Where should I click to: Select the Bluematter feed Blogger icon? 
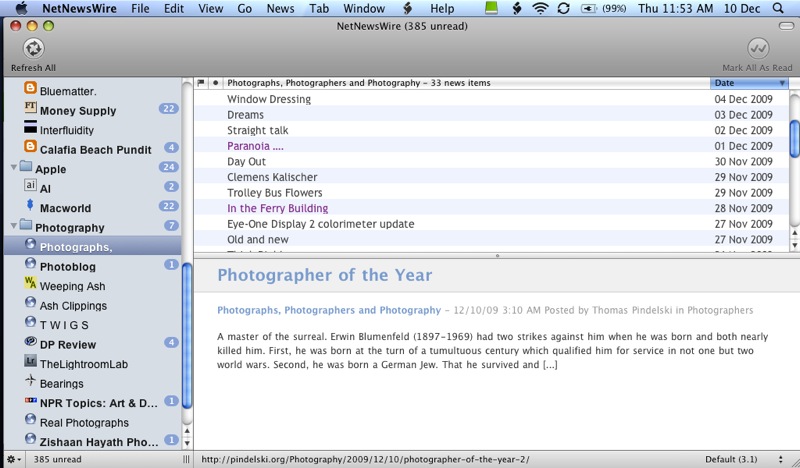tap(31, 89)
